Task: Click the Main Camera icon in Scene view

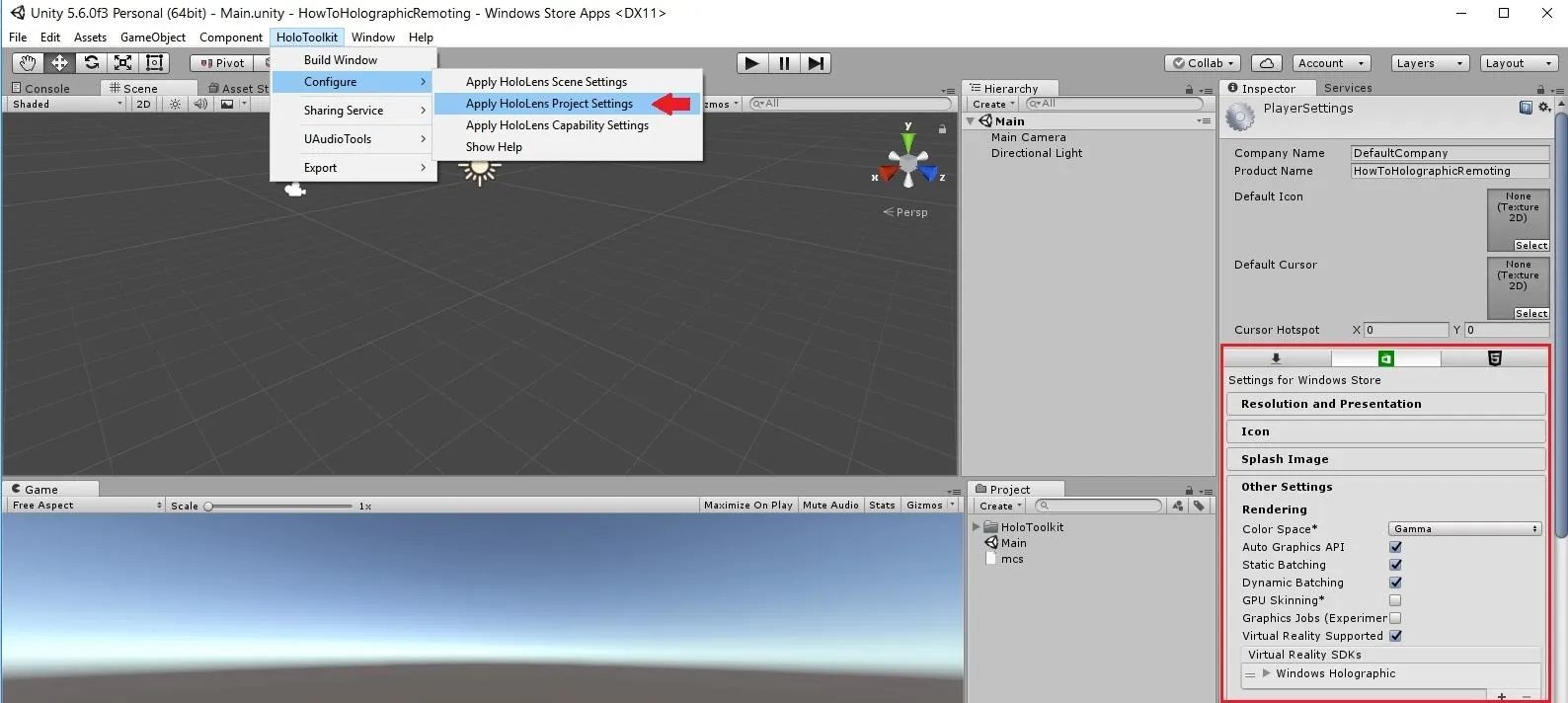Action: tap(294, 189)
